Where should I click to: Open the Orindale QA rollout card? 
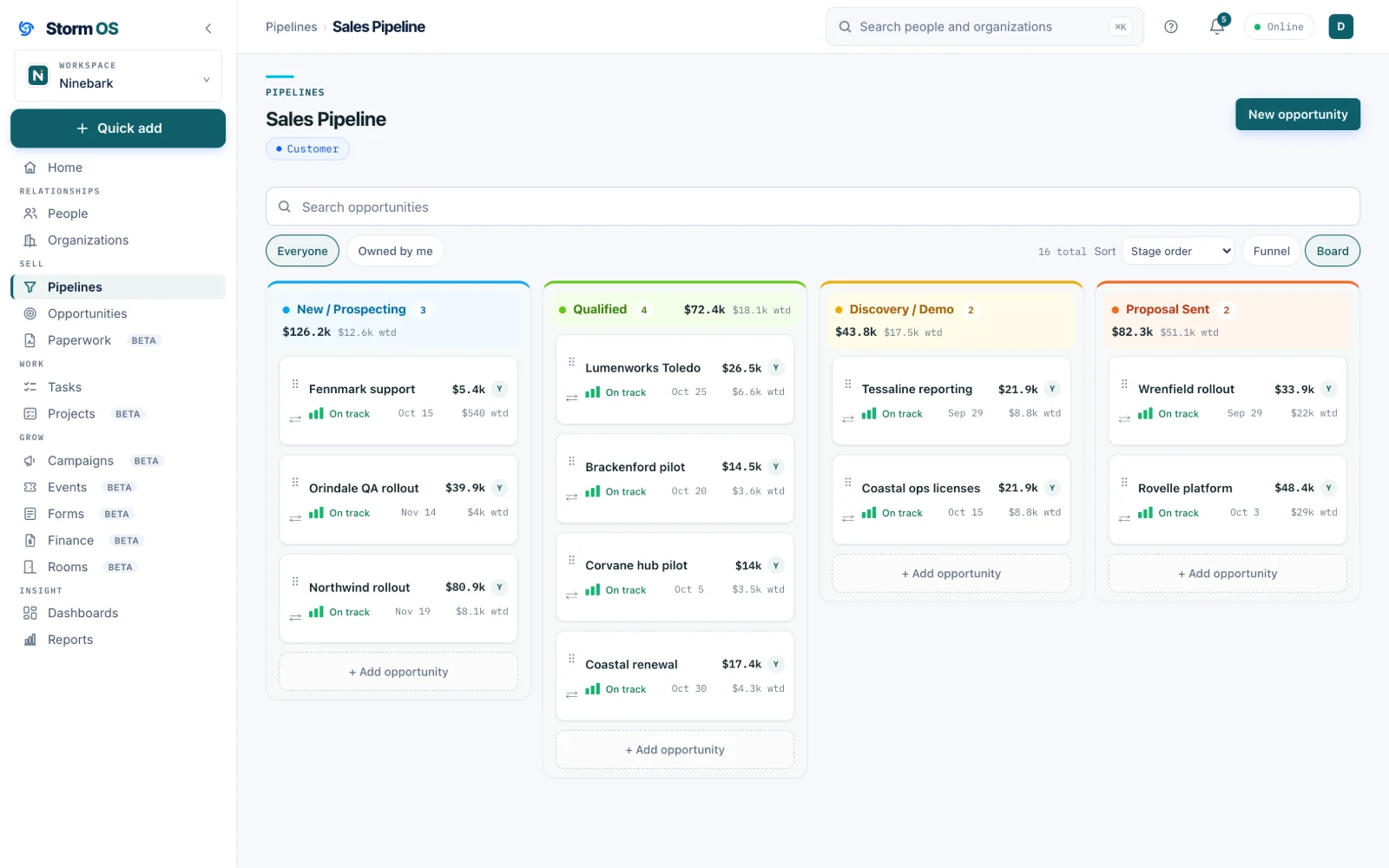click(x=398, y=500)
